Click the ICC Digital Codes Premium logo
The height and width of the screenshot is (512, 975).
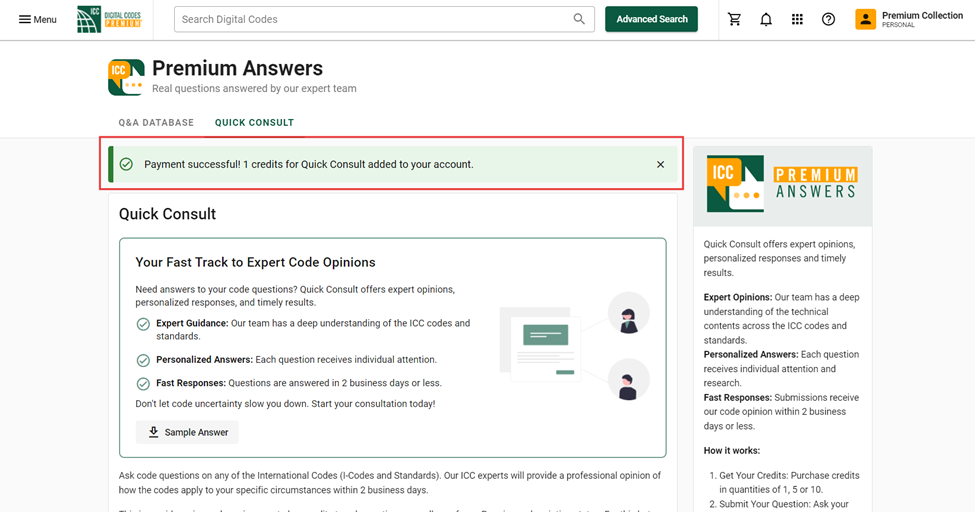(109, 19)
